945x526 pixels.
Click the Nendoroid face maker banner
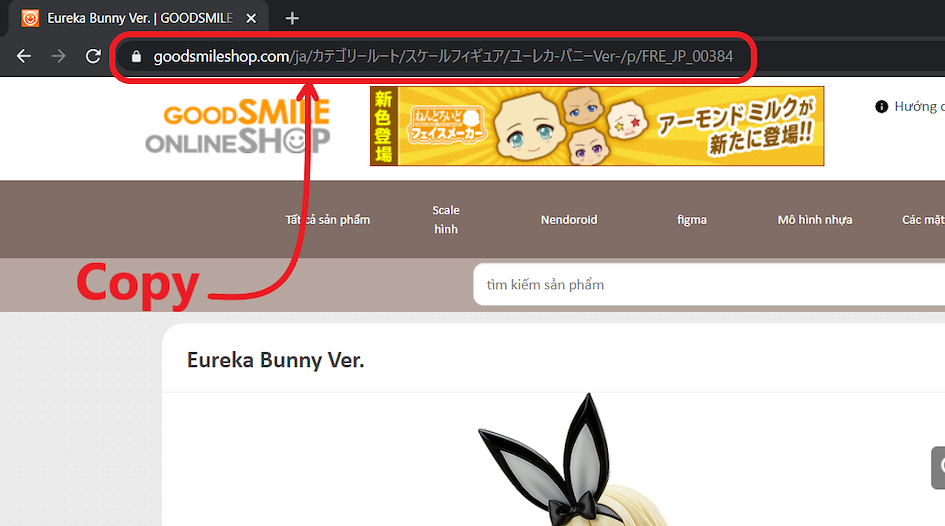tap(597, 126)
